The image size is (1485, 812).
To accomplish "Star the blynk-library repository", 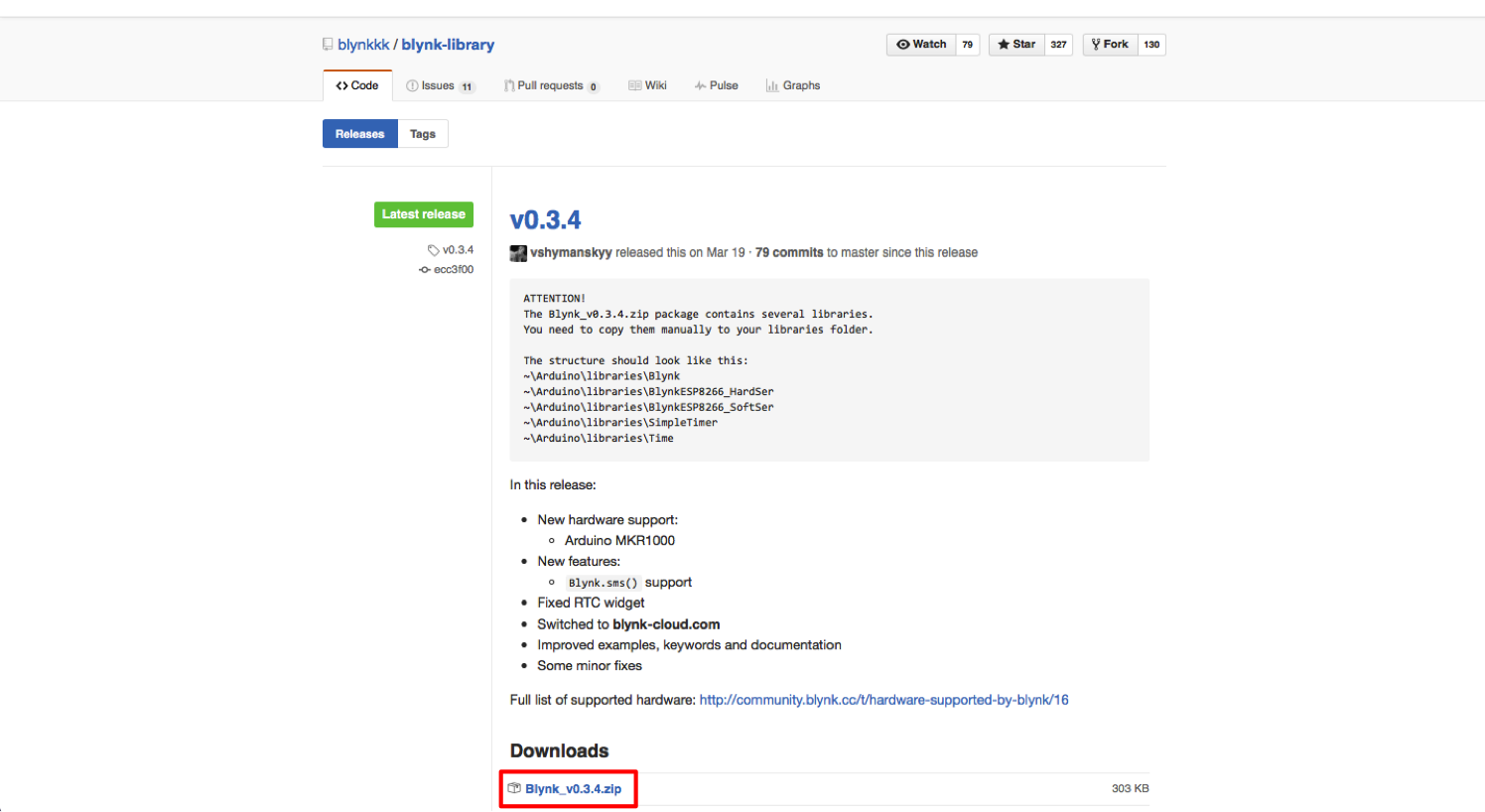I will (1016, 45).
